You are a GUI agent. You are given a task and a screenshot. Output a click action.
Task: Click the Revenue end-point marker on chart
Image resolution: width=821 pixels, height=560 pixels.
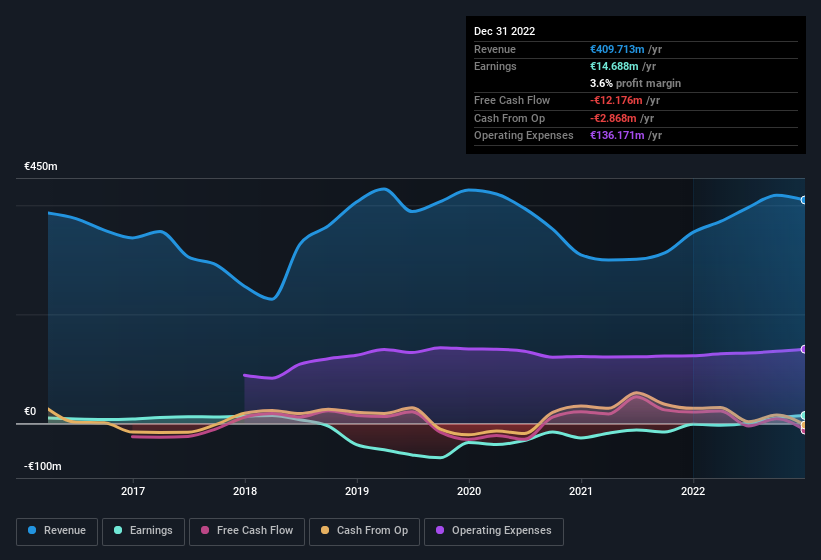click(x=804, y=200)
